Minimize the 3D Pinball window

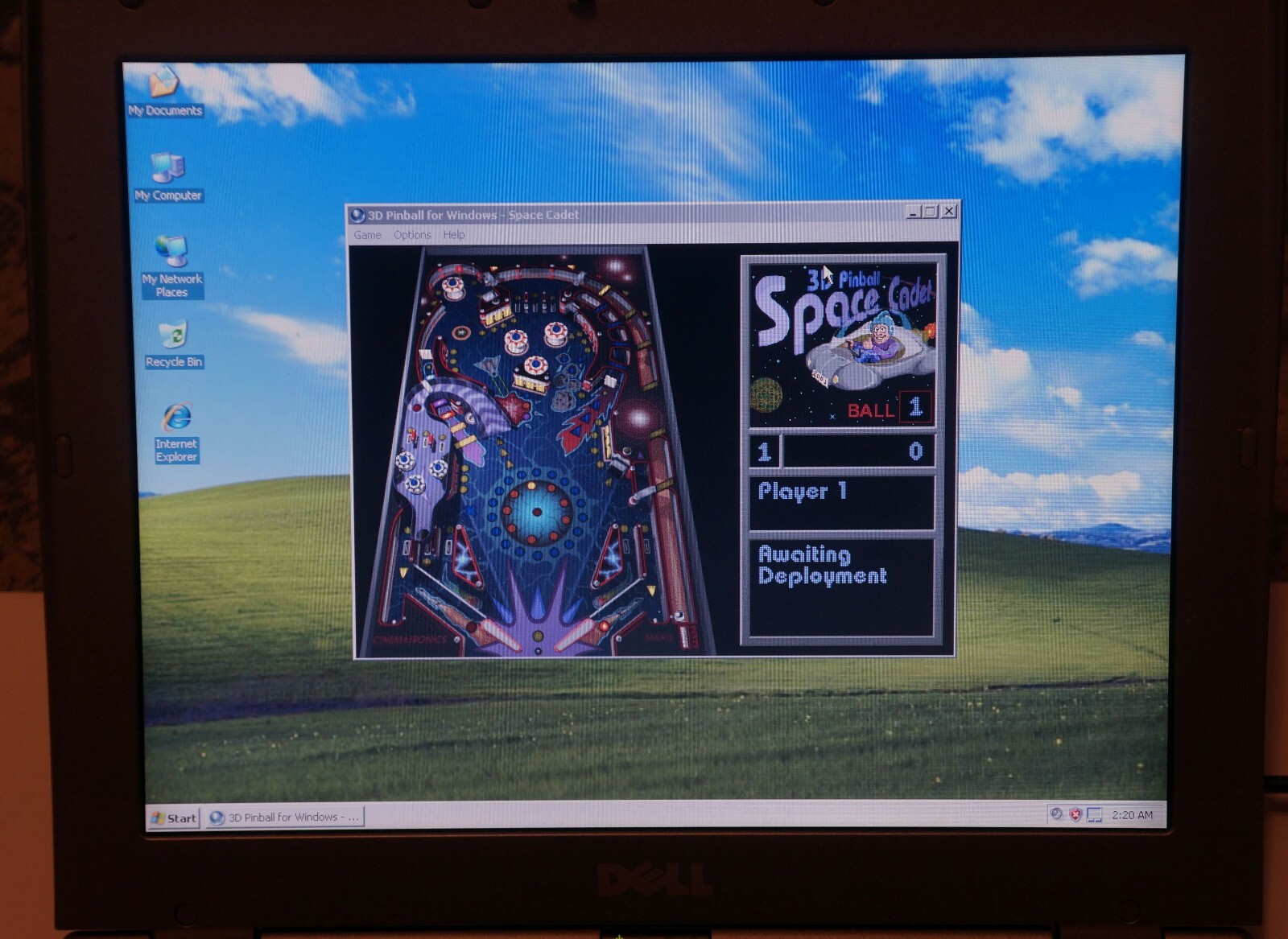pyautogui.click(x=914, y=212)
